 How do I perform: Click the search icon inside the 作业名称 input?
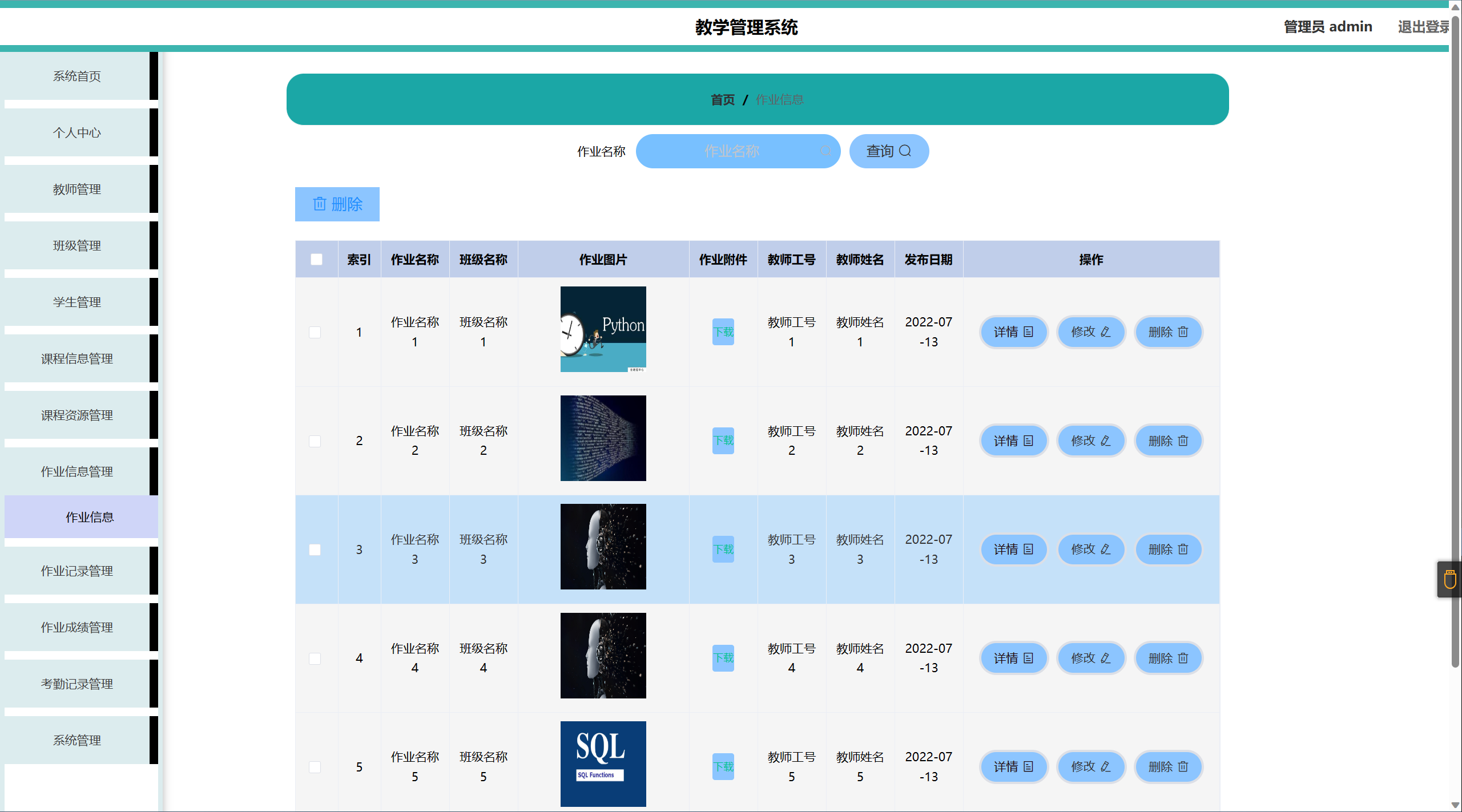825,151
